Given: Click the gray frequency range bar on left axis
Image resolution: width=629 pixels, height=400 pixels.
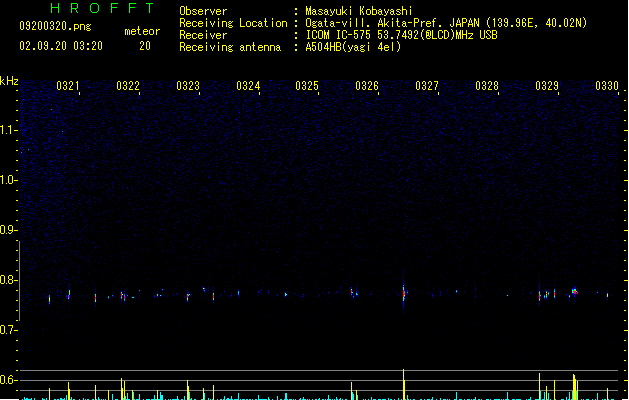Looking at the screenshot, I should 20,280.
